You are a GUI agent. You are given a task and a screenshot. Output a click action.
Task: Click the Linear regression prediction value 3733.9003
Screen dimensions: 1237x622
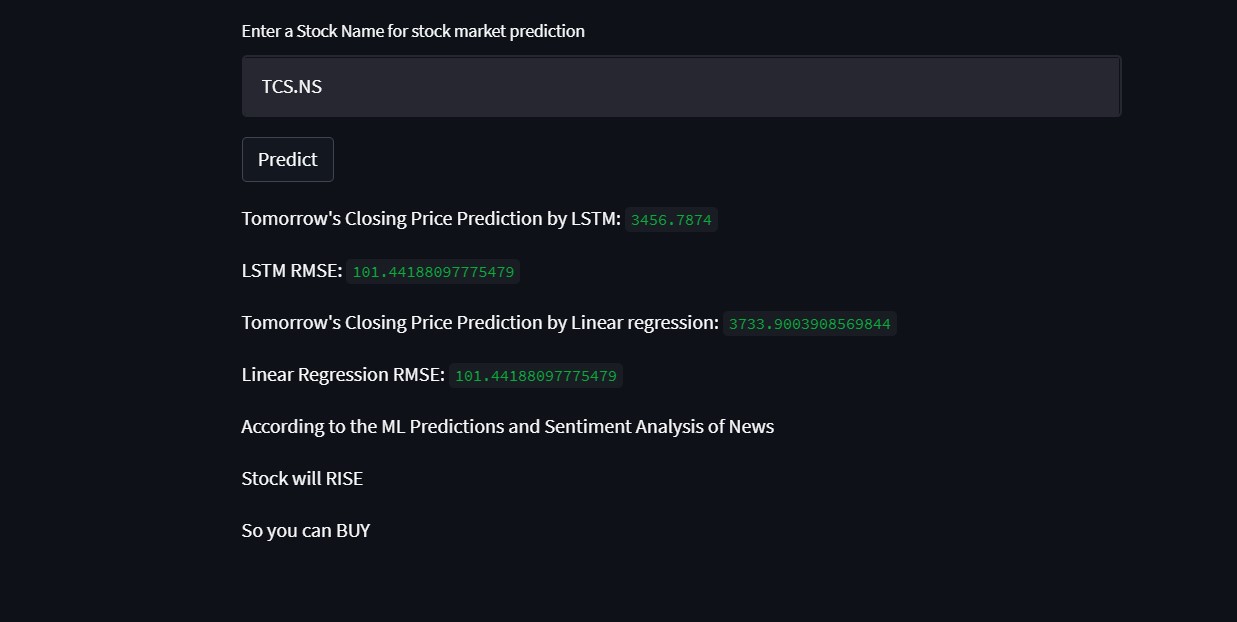click(809, 323)
